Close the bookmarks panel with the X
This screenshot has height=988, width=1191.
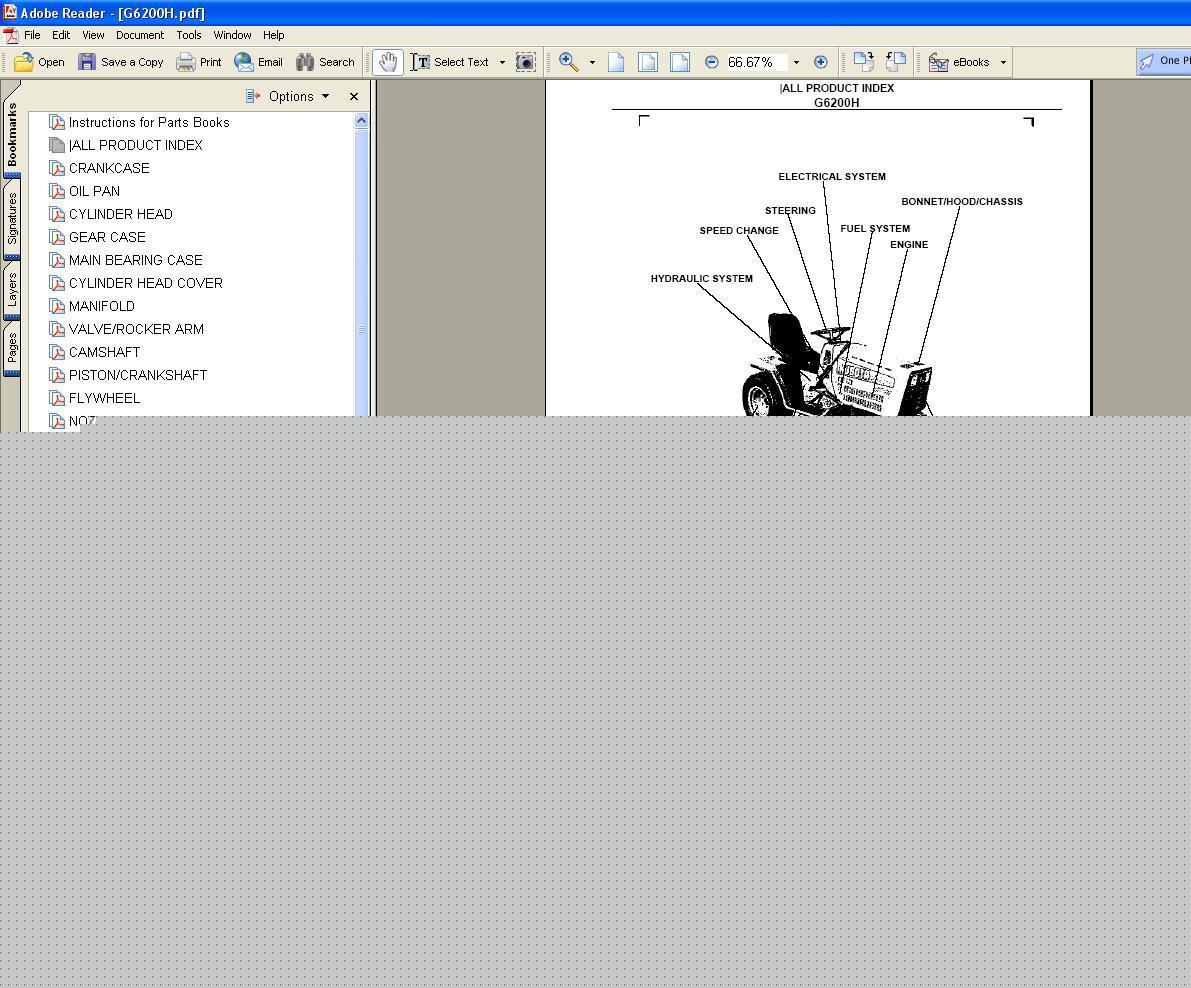[354, 96]
